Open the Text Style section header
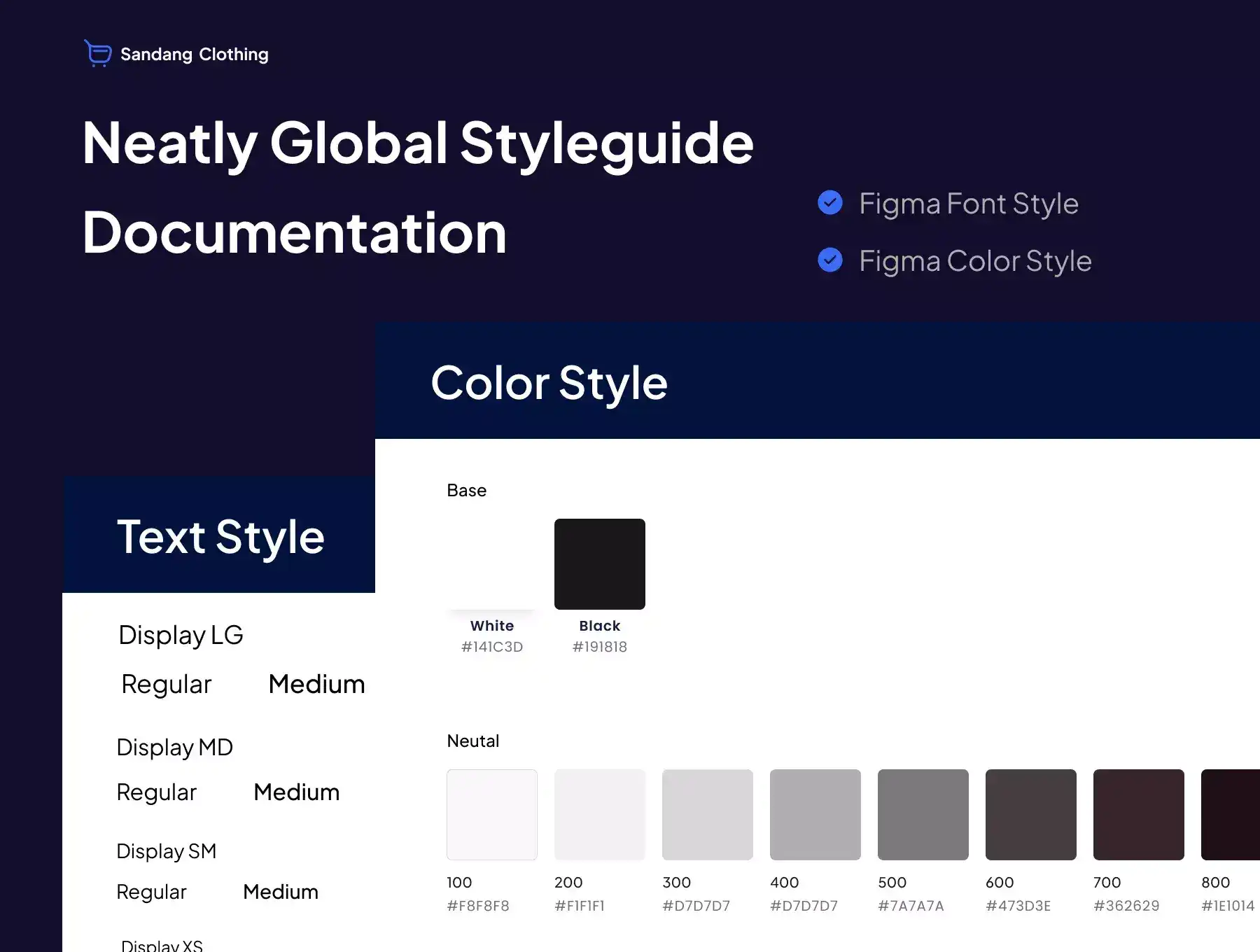This screenshot has width=1260, height=952. point(220,537)
